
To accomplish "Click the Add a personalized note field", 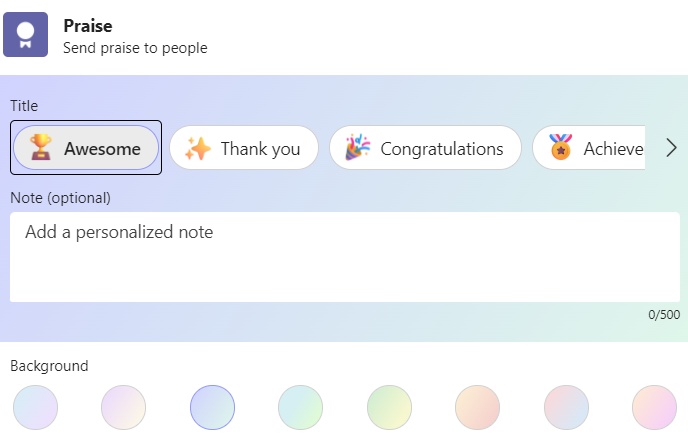I will click(x=345, y=257).
